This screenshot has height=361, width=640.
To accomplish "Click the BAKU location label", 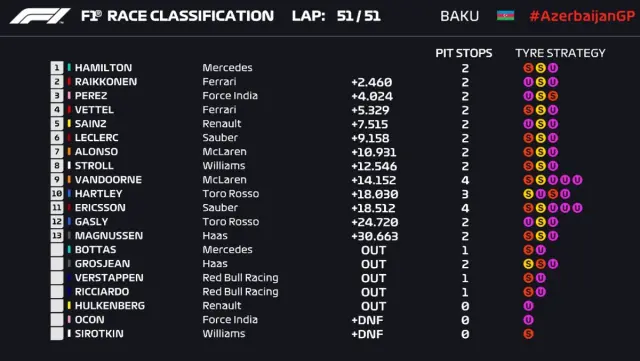I will pyautogui.click(x=460, y=16).
